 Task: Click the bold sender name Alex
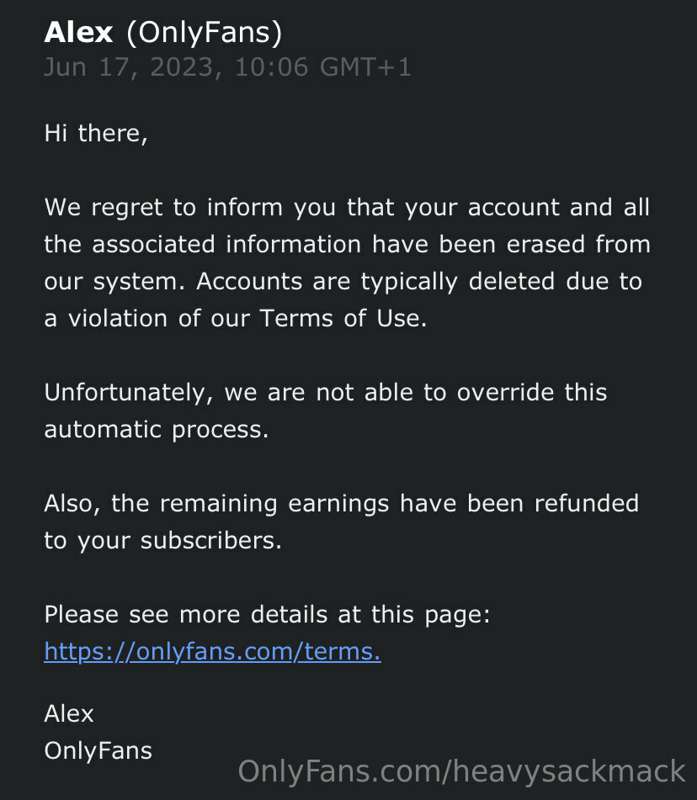pos(79,33)
